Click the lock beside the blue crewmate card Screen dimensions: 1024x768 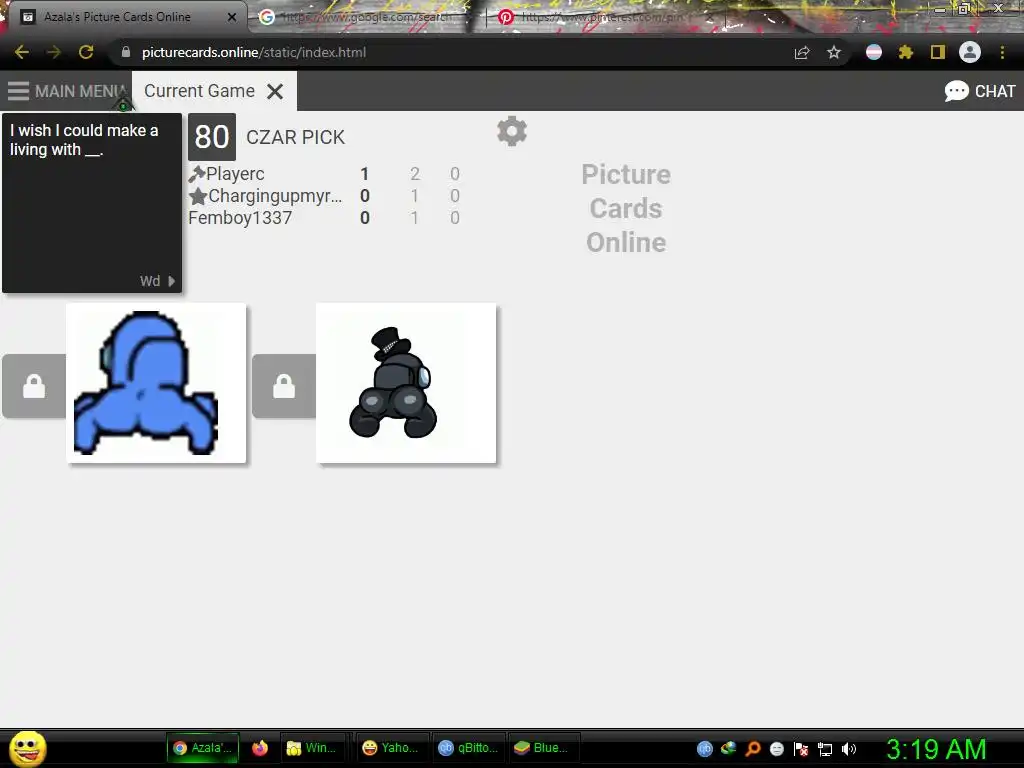click(34, 386)
